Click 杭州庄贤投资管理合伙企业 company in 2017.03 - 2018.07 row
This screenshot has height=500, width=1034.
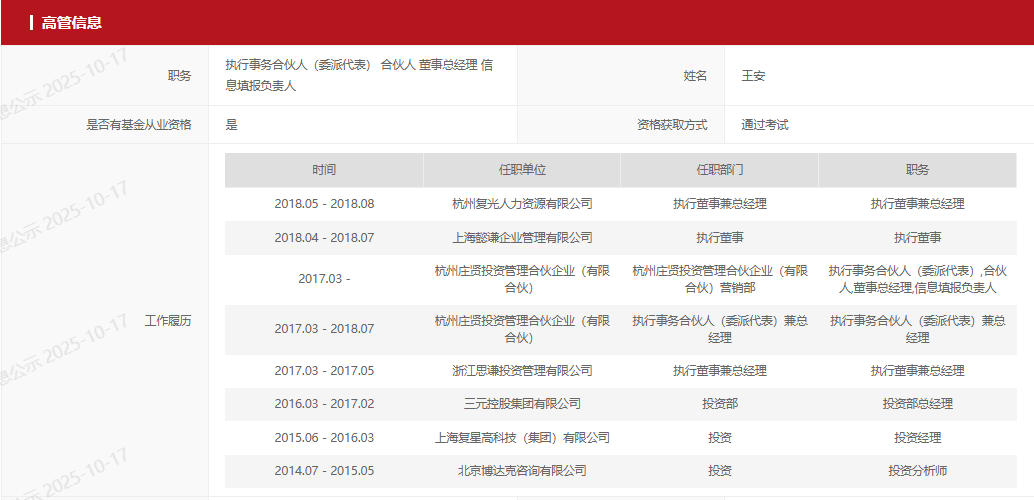[522, 329]
